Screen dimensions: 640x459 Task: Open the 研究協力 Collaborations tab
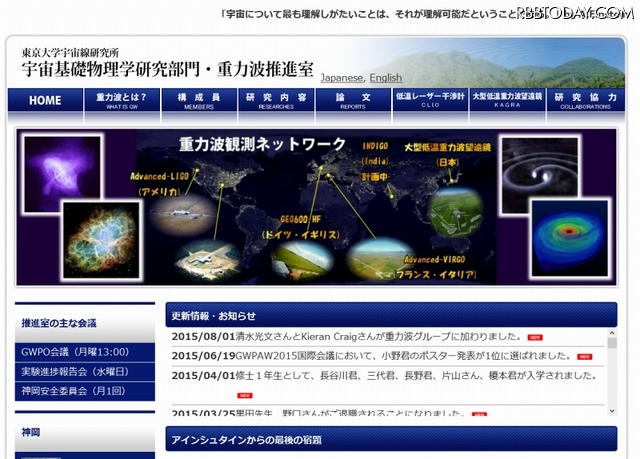pyautogui.click(x=585, y=100)
